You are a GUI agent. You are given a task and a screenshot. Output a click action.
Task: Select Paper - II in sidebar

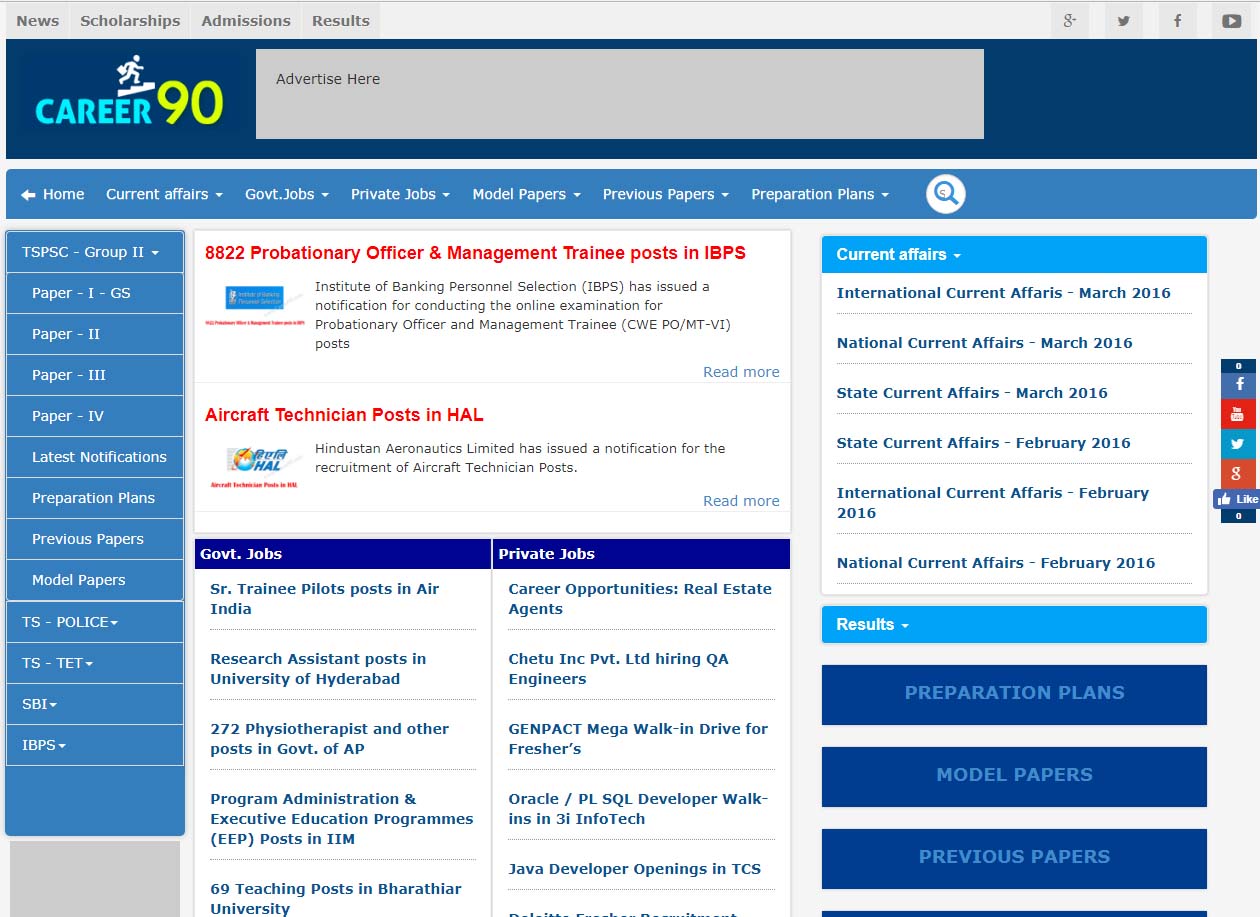[x=95, y=334]
